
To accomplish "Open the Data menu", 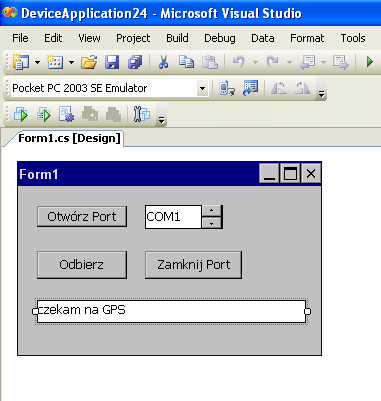I will (263, 38).
